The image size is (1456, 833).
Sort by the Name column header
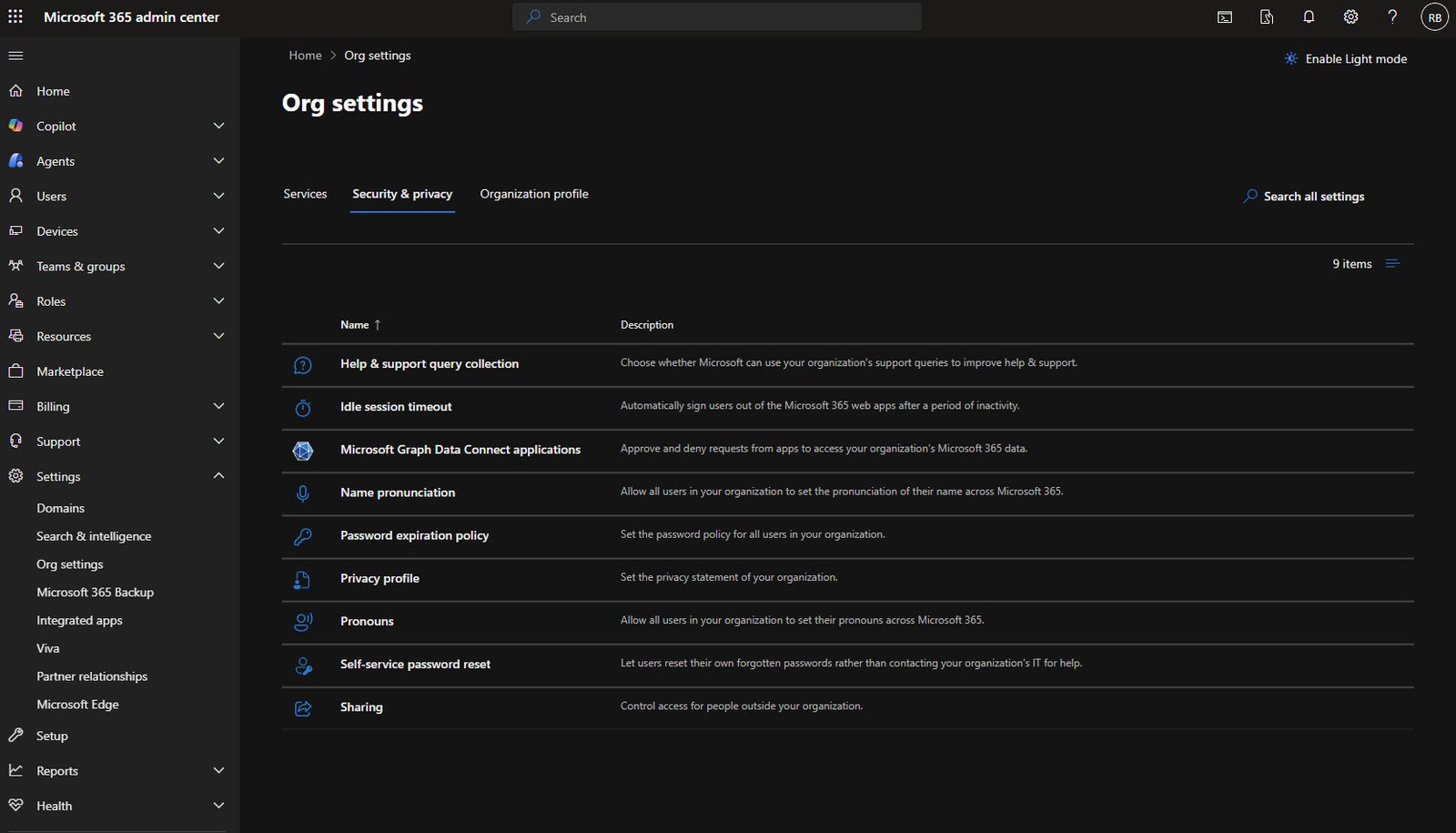click(x=355, y=325)
